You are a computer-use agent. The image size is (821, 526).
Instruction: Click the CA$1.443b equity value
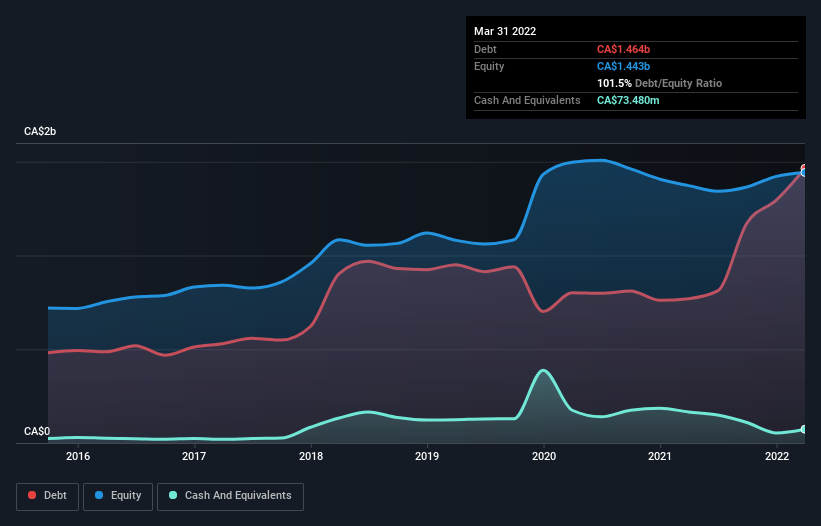click(x=624, y=66)
